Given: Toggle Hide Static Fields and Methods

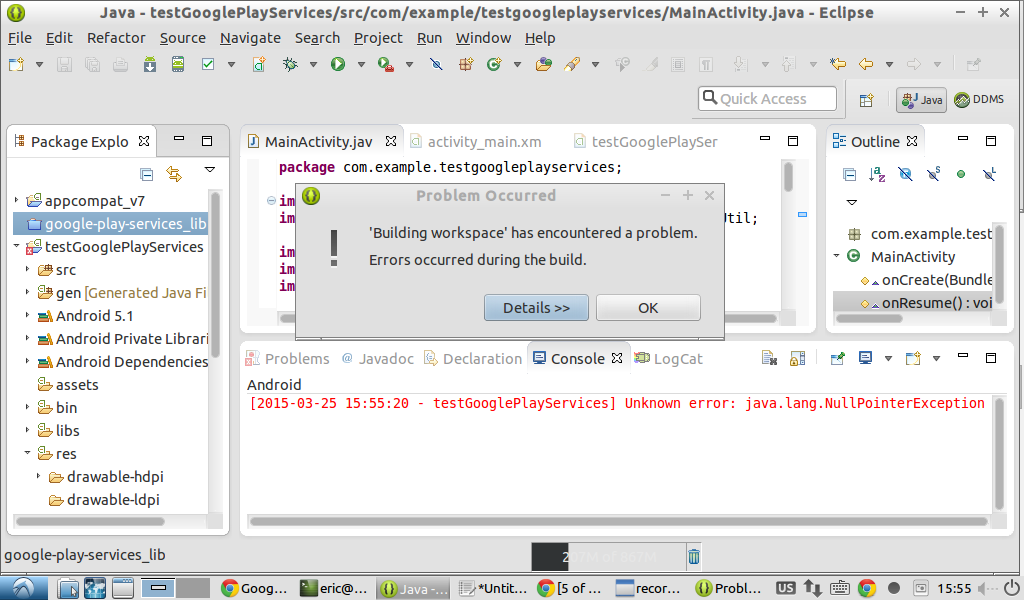Looking at the screenshot, I should click(933, 174).
